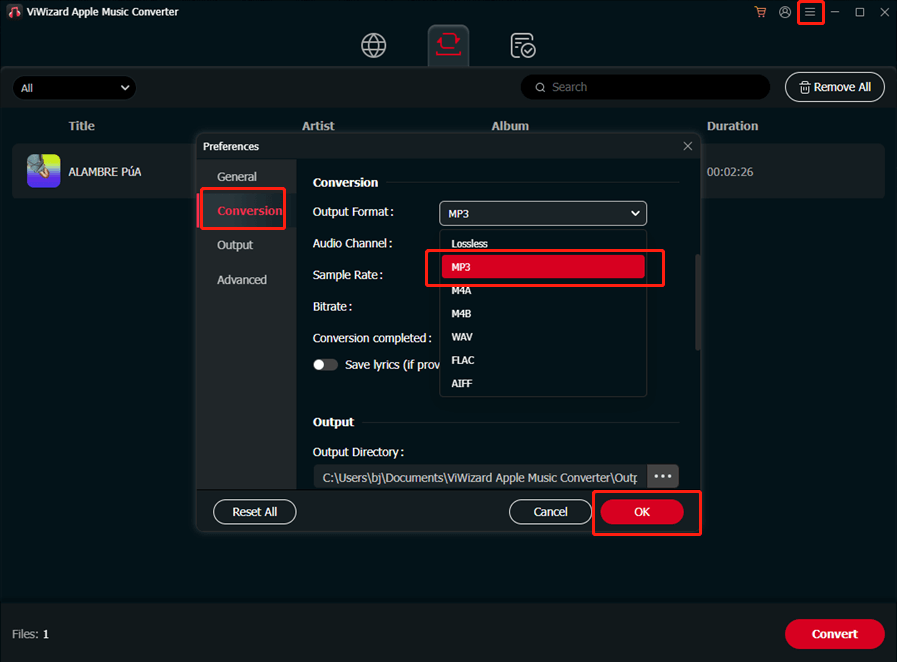
Task: Expand the Output Format dropdown
Action: point(543,213)
